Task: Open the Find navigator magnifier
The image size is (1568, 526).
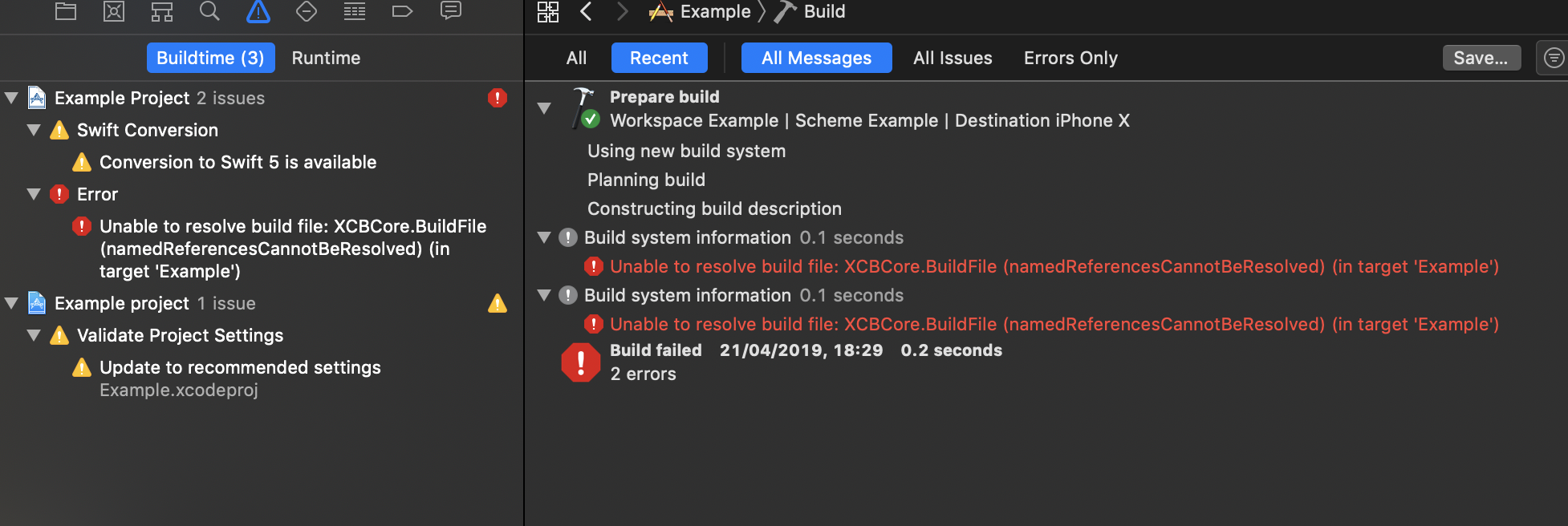Action: tap(209, 12)
